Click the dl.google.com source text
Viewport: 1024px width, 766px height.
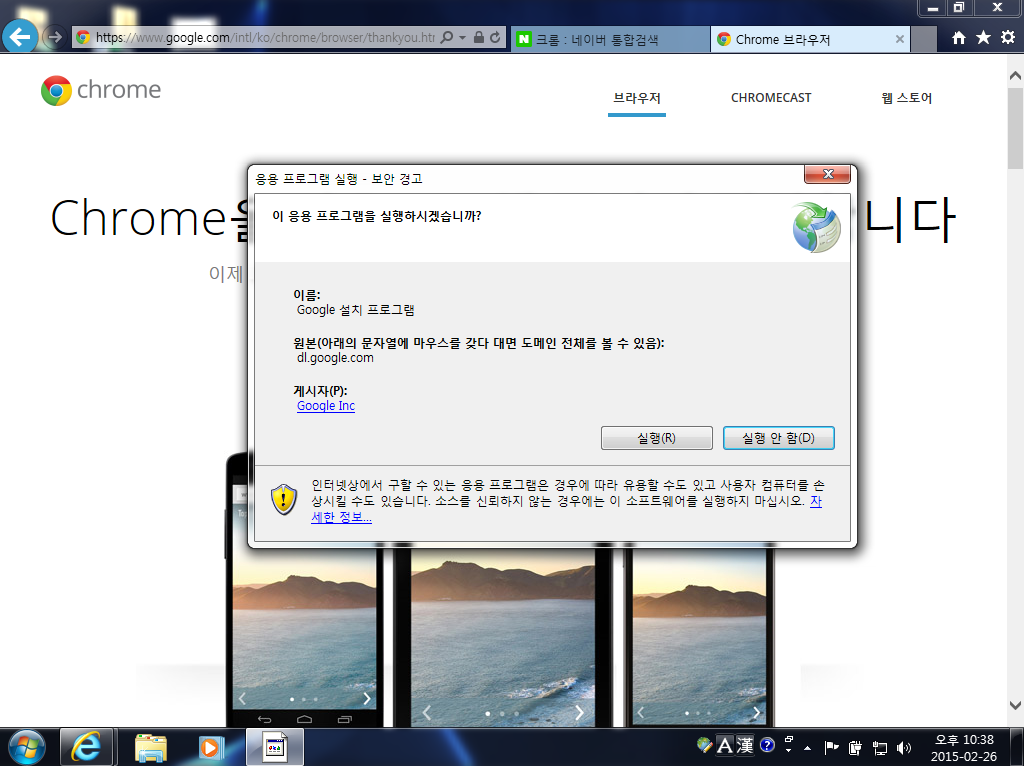pyautogui.click(x=335, y=358)
